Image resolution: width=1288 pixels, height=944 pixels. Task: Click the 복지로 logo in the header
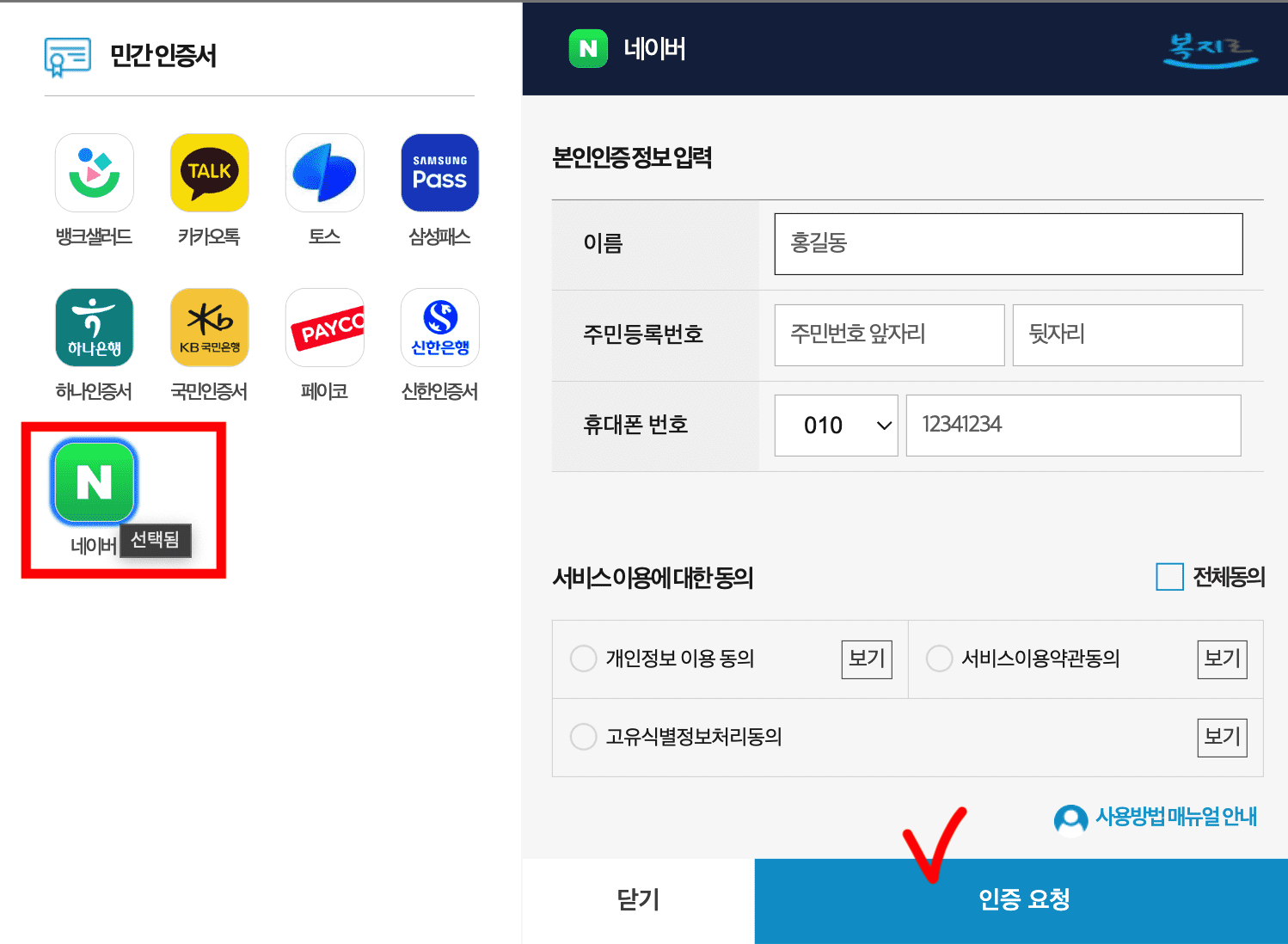coord(1211,50)
